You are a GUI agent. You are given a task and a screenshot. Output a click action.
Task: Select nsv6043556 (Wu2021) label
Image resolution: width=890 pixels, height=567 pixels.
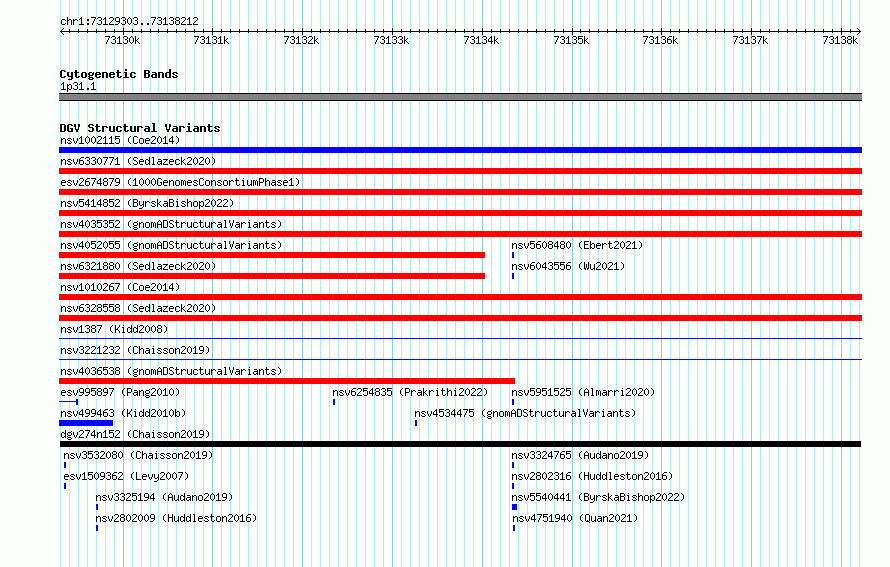pyautogui.click(x=568, y=266)
